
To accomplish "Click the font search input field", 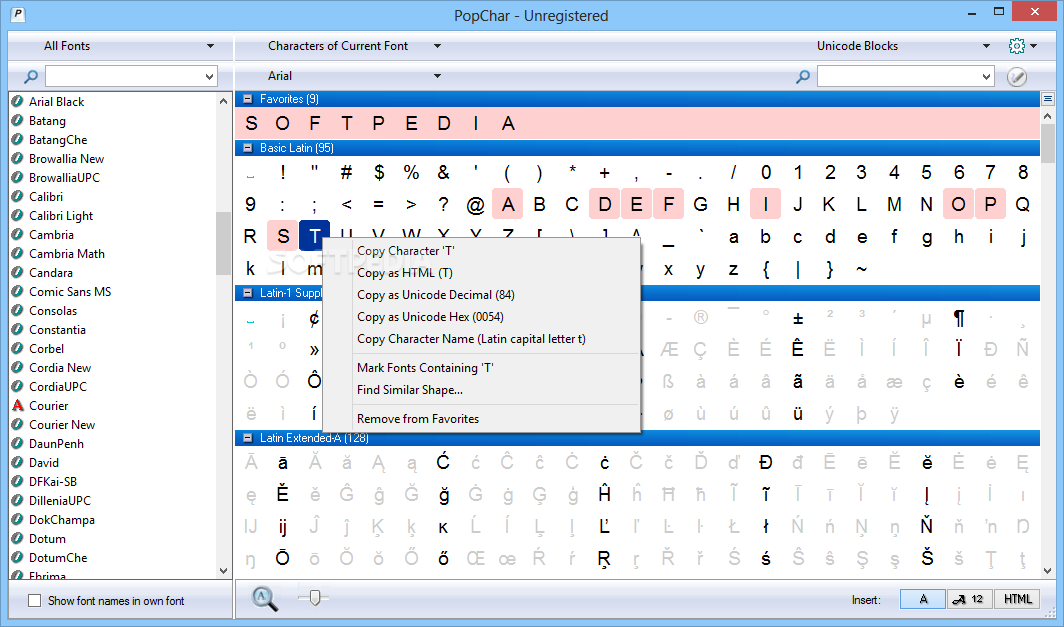I will point(124,77).
